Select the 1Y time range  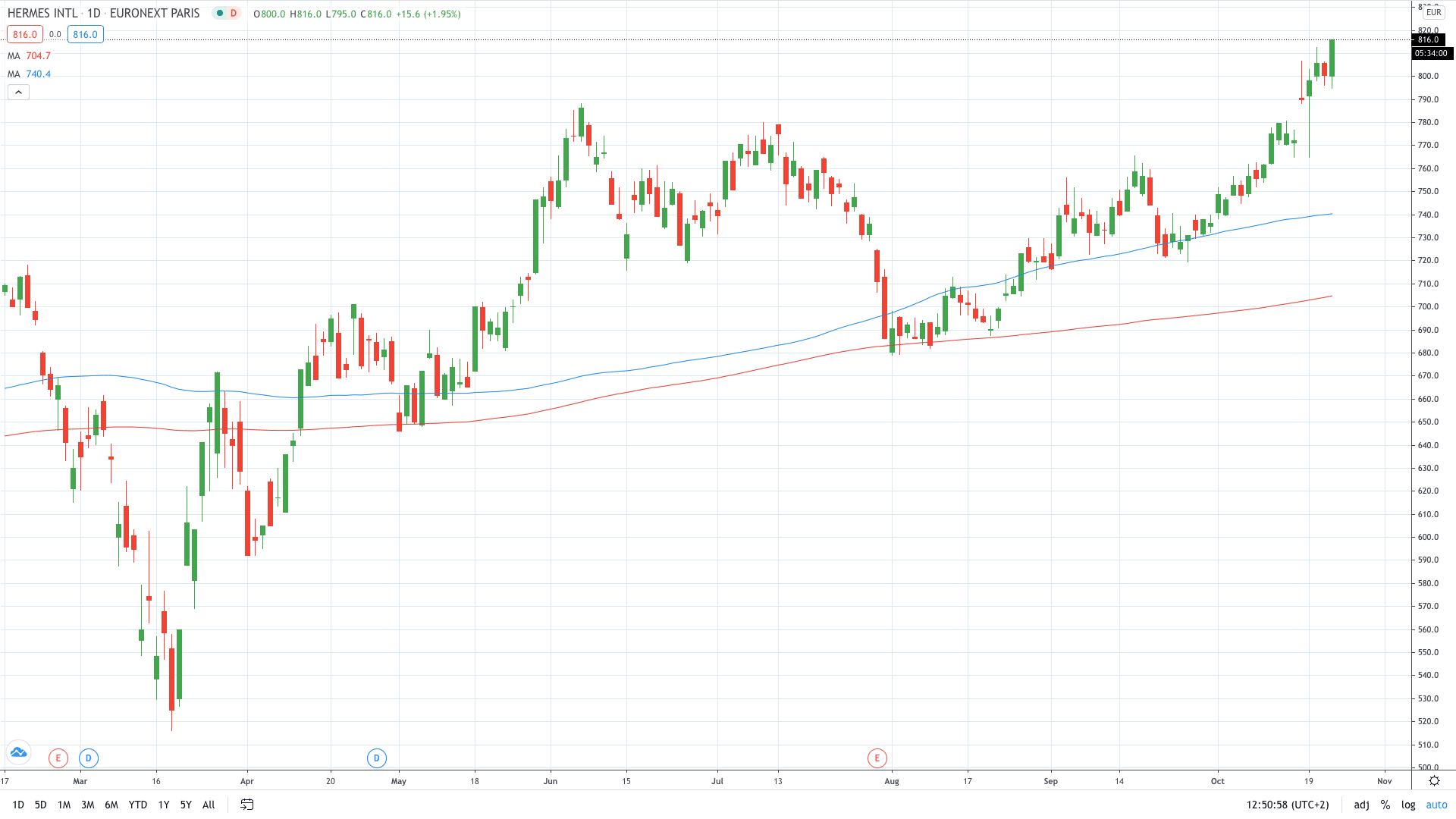(x=164, y=805)
